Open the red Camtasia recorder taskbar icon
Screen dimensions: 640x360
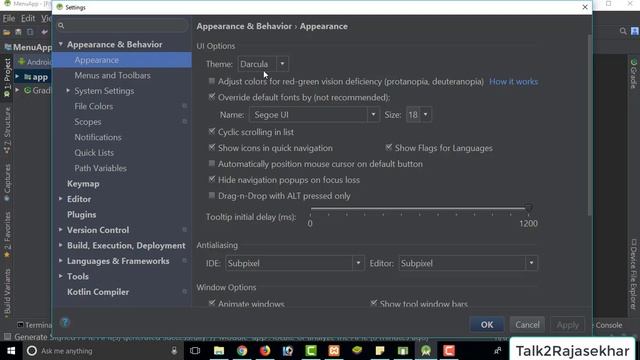click(x=449, y=351)
